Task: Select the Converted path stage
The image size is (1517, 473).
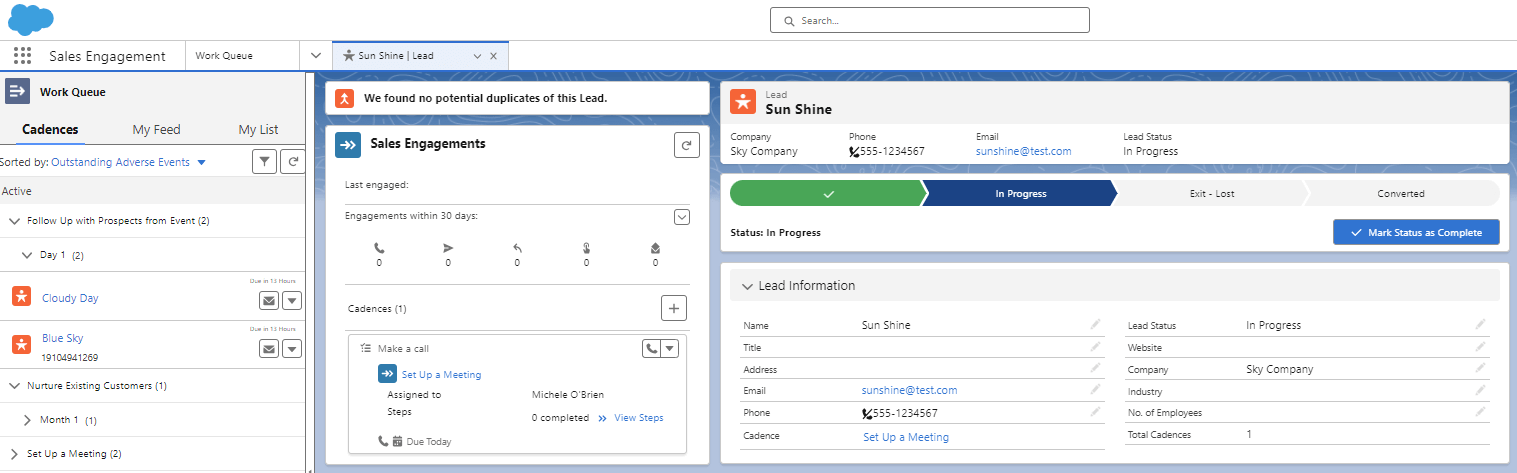Action: coord(1400,193)
